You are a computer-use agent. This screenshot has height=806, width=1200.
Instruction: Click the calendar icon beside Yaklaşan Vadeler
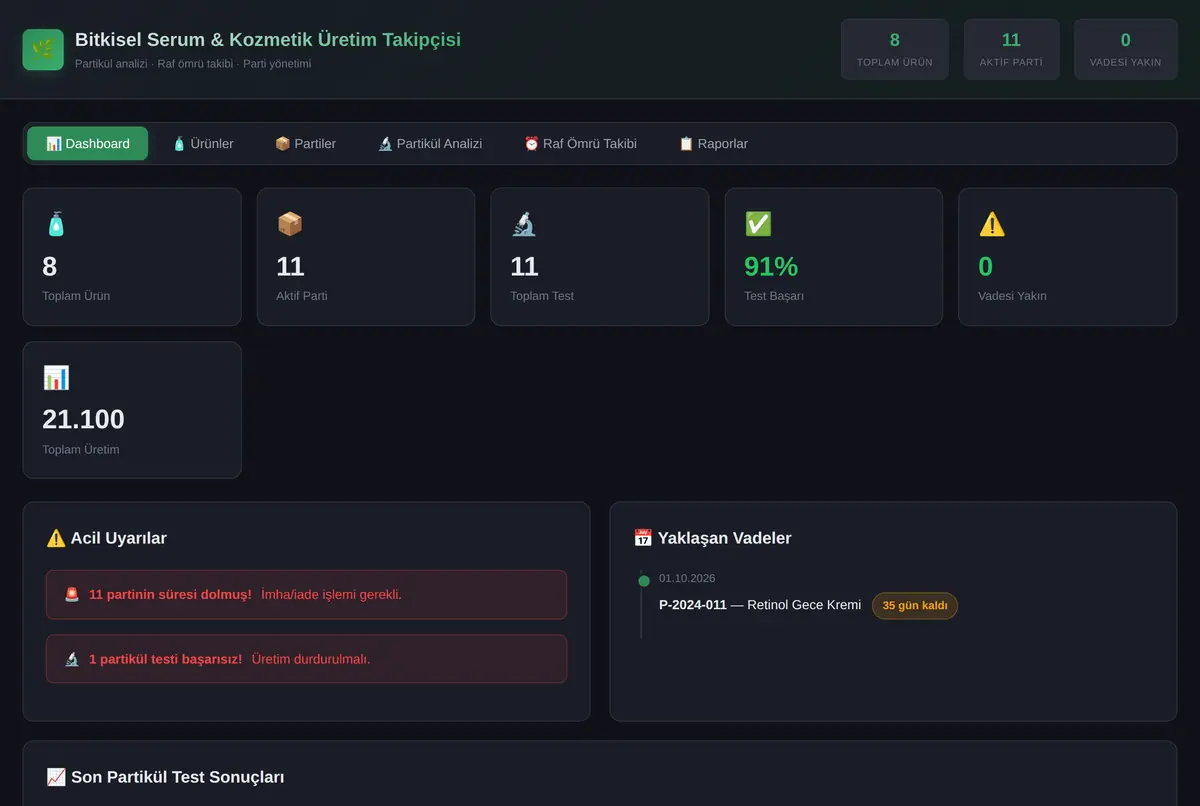[643, 538]
